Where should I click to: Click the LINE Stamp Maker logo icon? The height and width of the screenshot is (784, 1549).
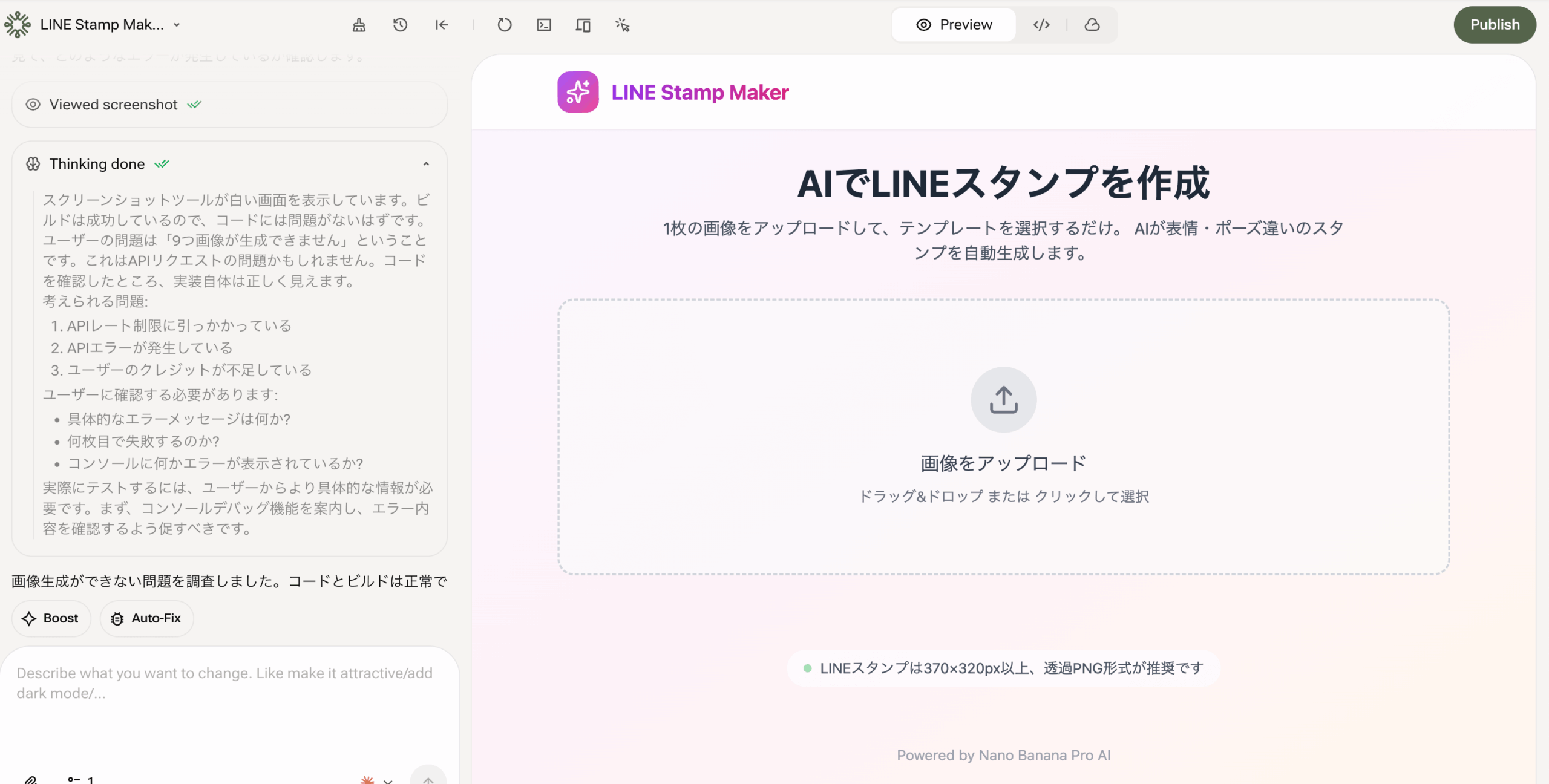tap(577, 92)
